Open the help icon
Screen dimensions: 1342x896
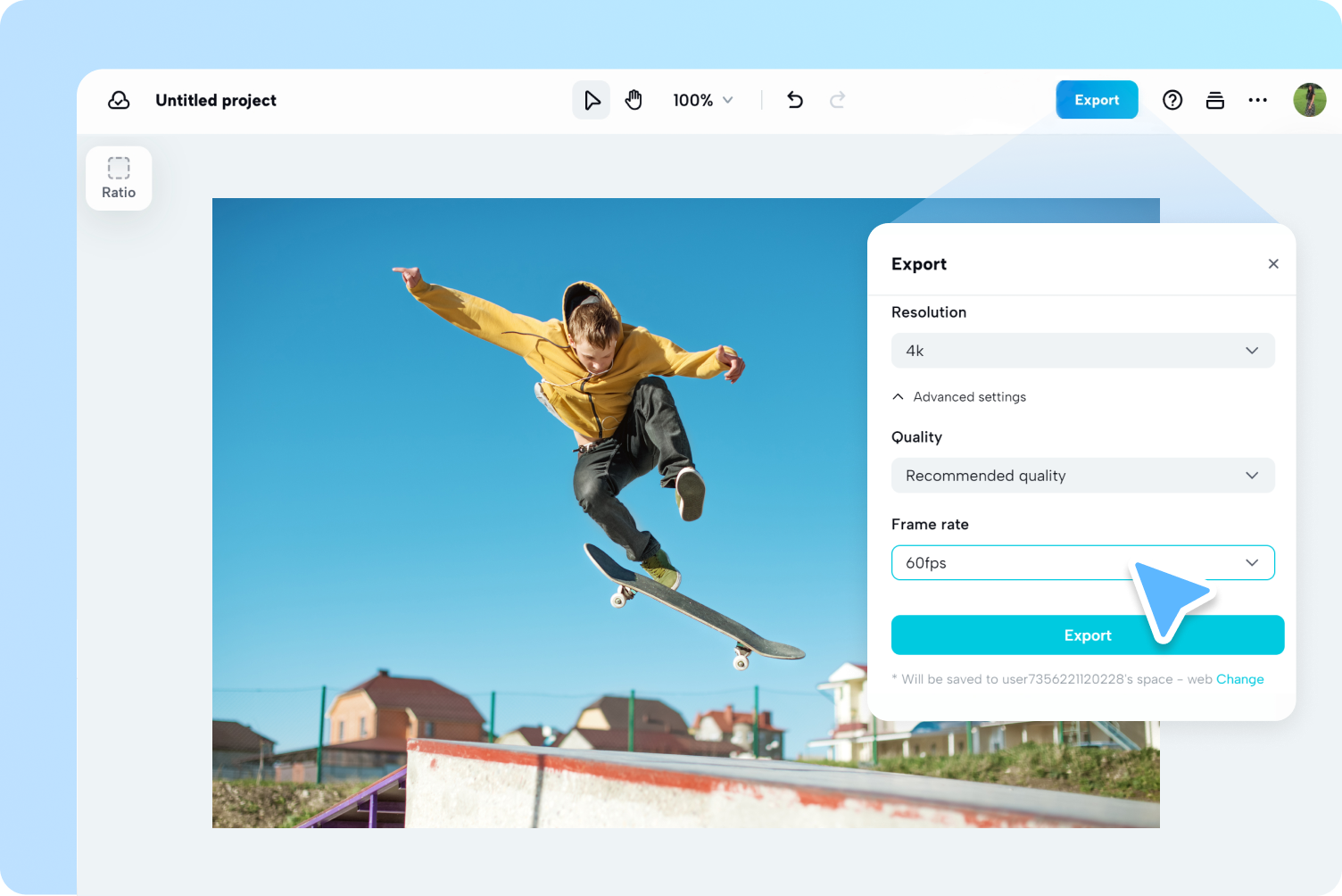pos(1172,100)
